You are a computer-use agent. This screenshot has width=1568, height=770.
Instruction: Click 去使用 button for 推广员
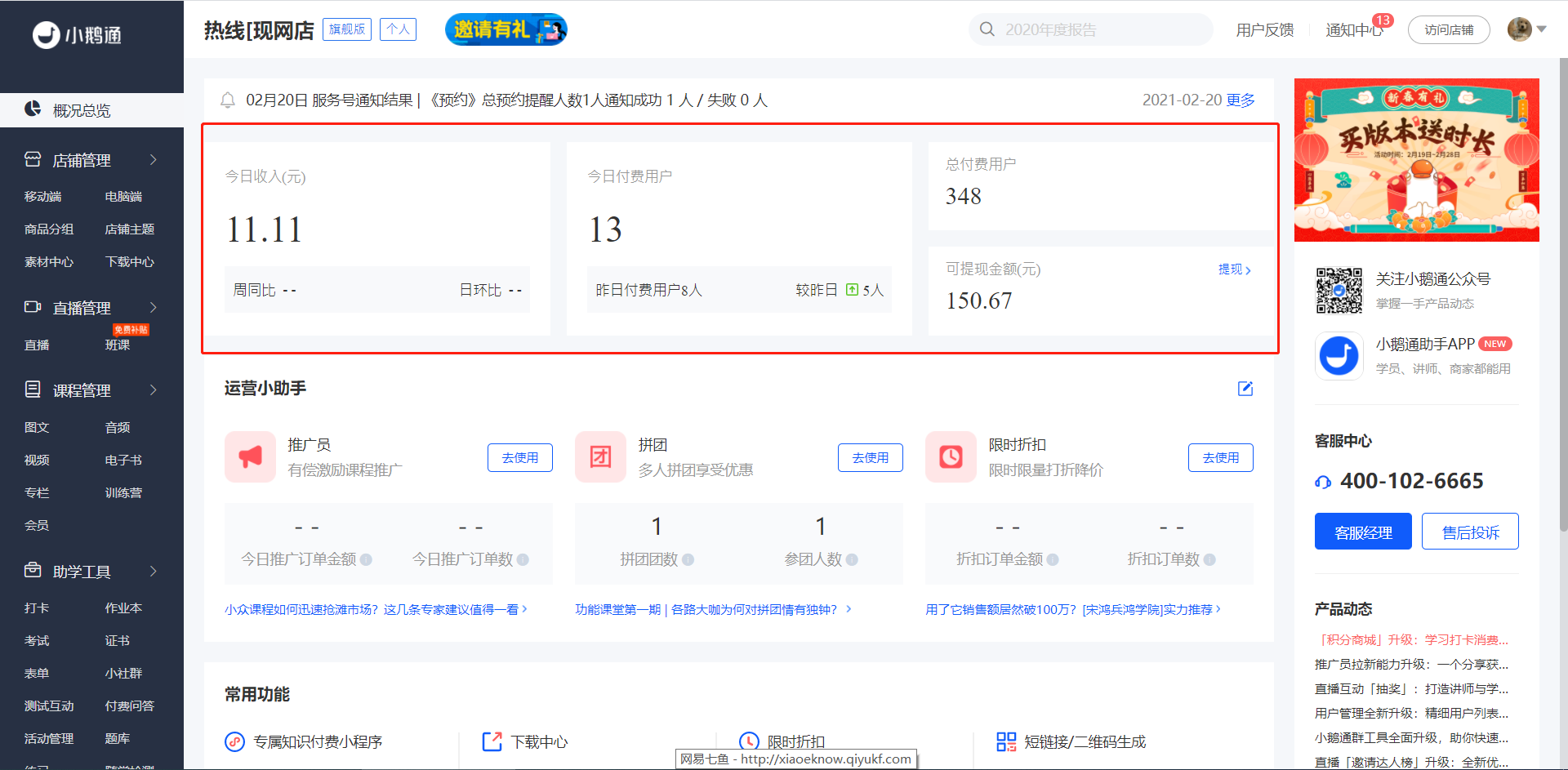520,458
